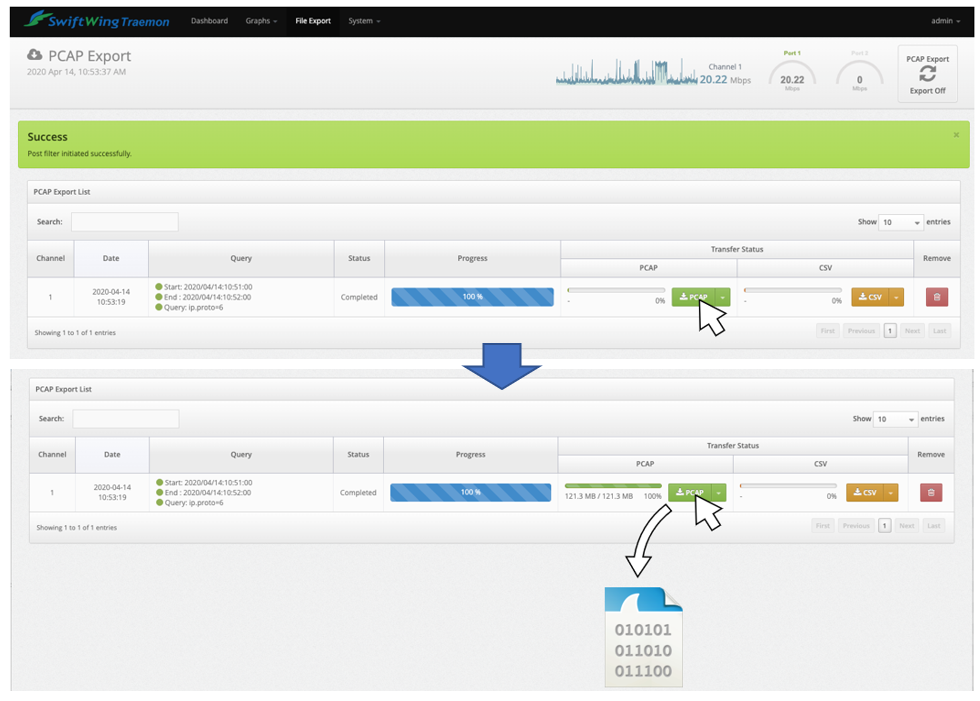980x701 pixels.
Task: Expand the arrow next to upper PCAP button
Action: pyautogui.click(x=723, y=297)
